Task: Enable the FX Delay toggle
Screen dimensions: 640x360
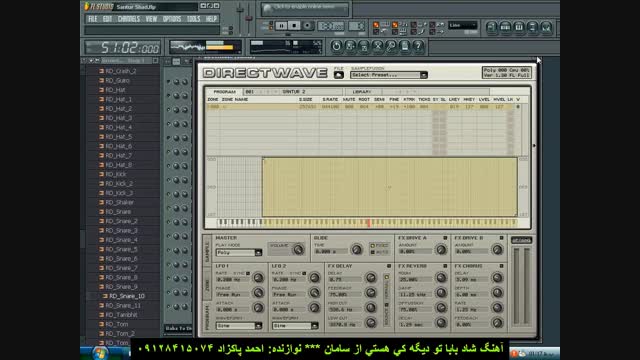Action: (389, 266)
